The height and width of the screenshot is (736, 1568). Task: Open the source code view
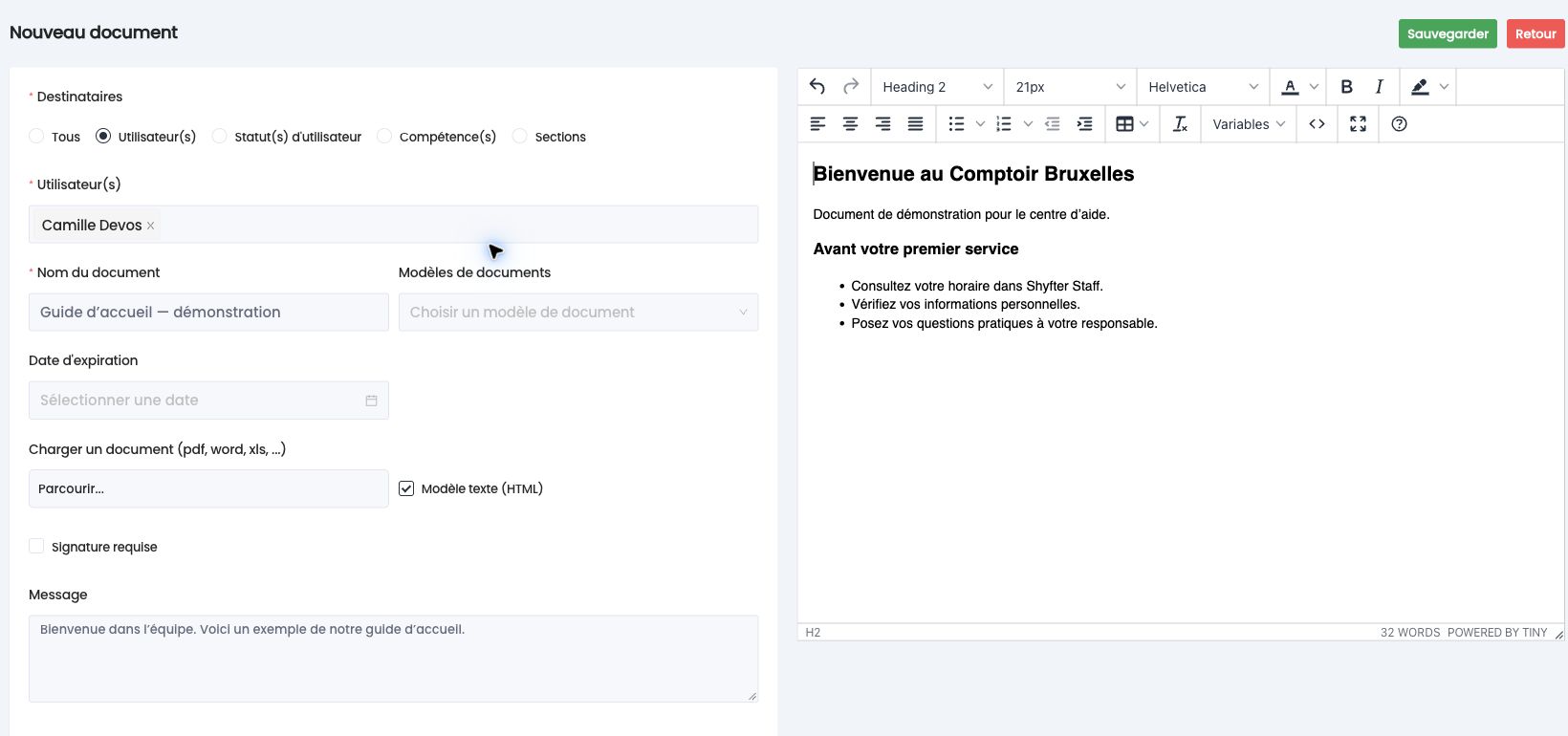(1317, 124)
